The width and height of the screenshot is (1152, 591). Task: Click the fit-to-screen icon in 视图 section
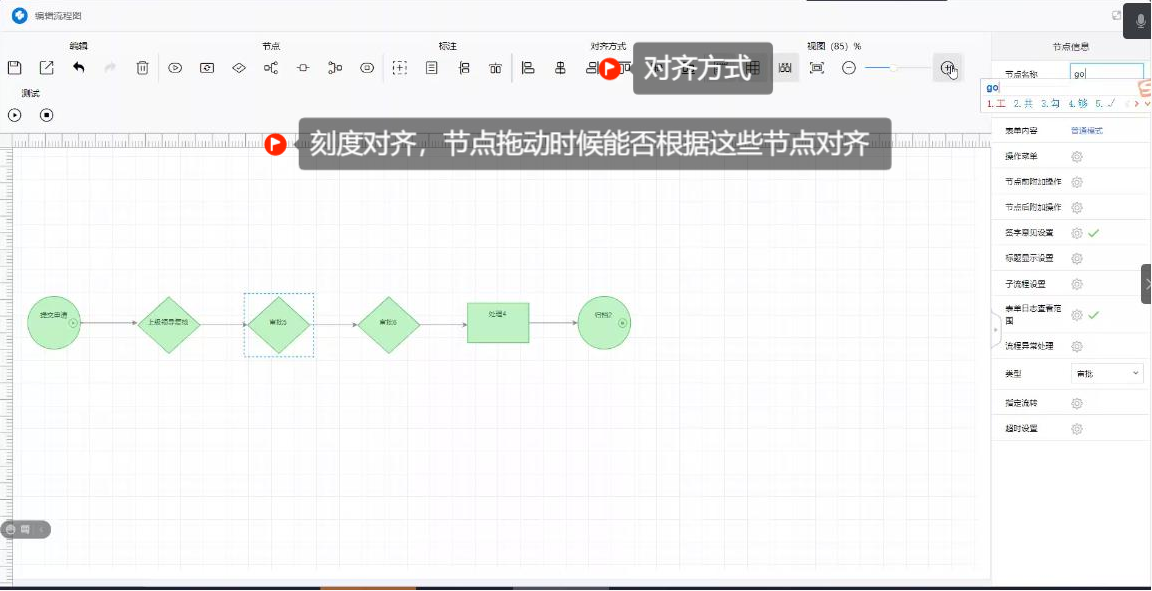tap(817, 67)
